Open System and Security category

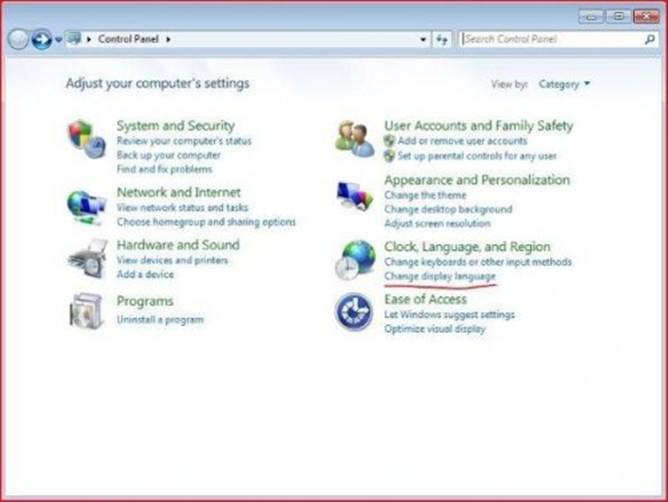[176, 126]
